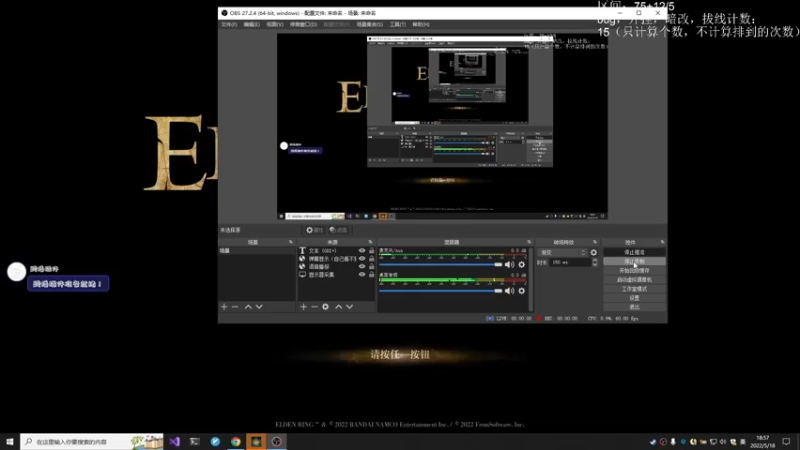Click the 停止录制 stop recording button
Viewport: 800px width, 450px height.
634,261
